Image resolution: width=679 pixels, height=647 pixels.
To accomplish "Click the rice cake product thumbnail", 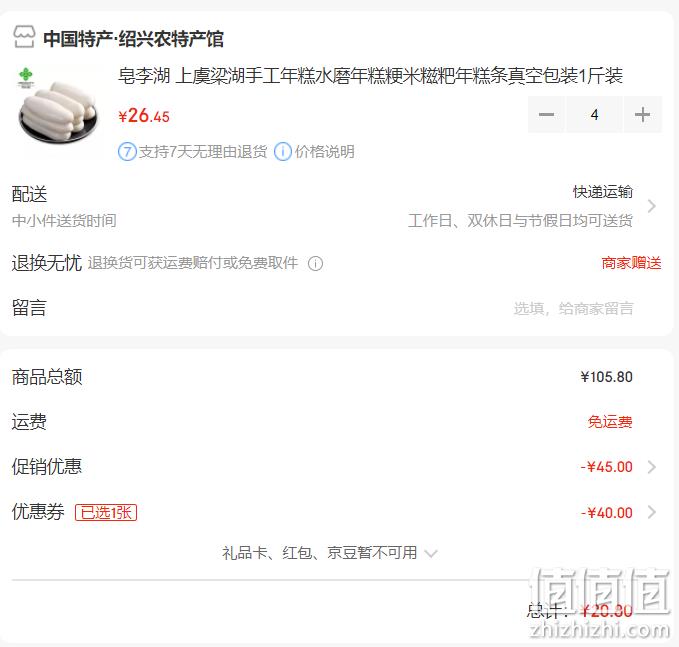I will [x=58, y=106].
